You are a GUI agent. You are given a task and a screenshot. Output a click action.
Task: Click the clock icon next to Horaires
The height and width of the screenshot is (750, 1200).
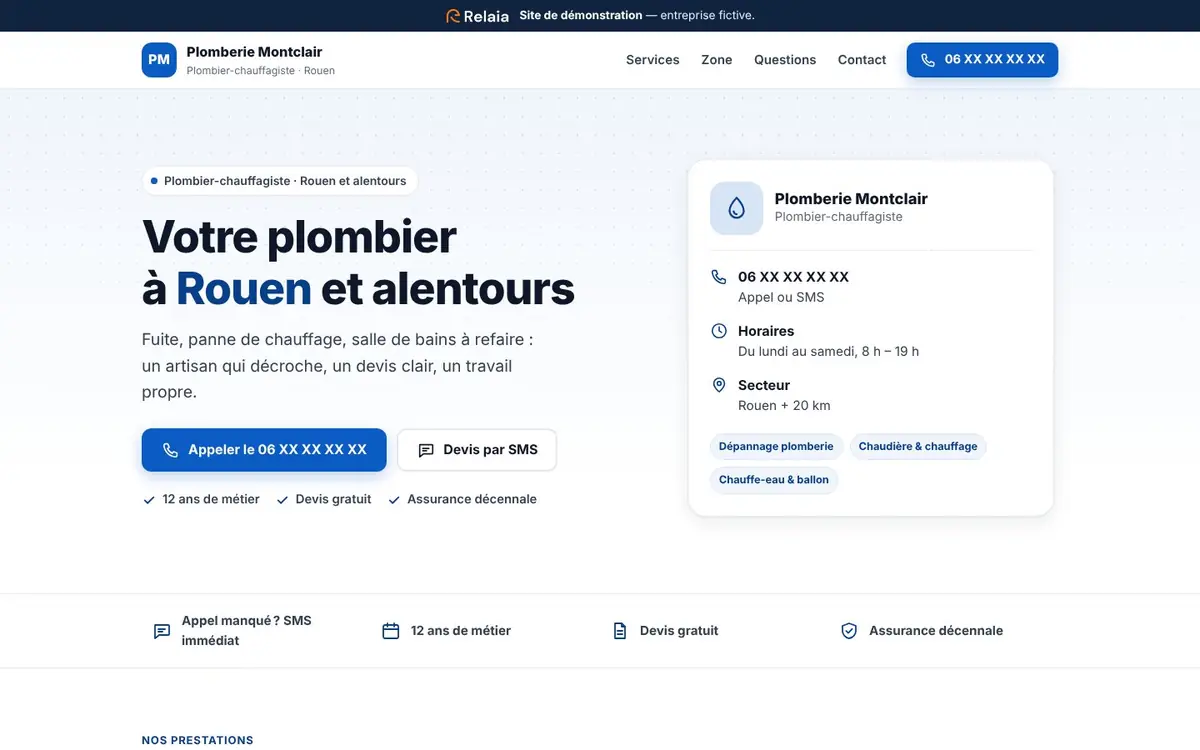pos(719,331)
